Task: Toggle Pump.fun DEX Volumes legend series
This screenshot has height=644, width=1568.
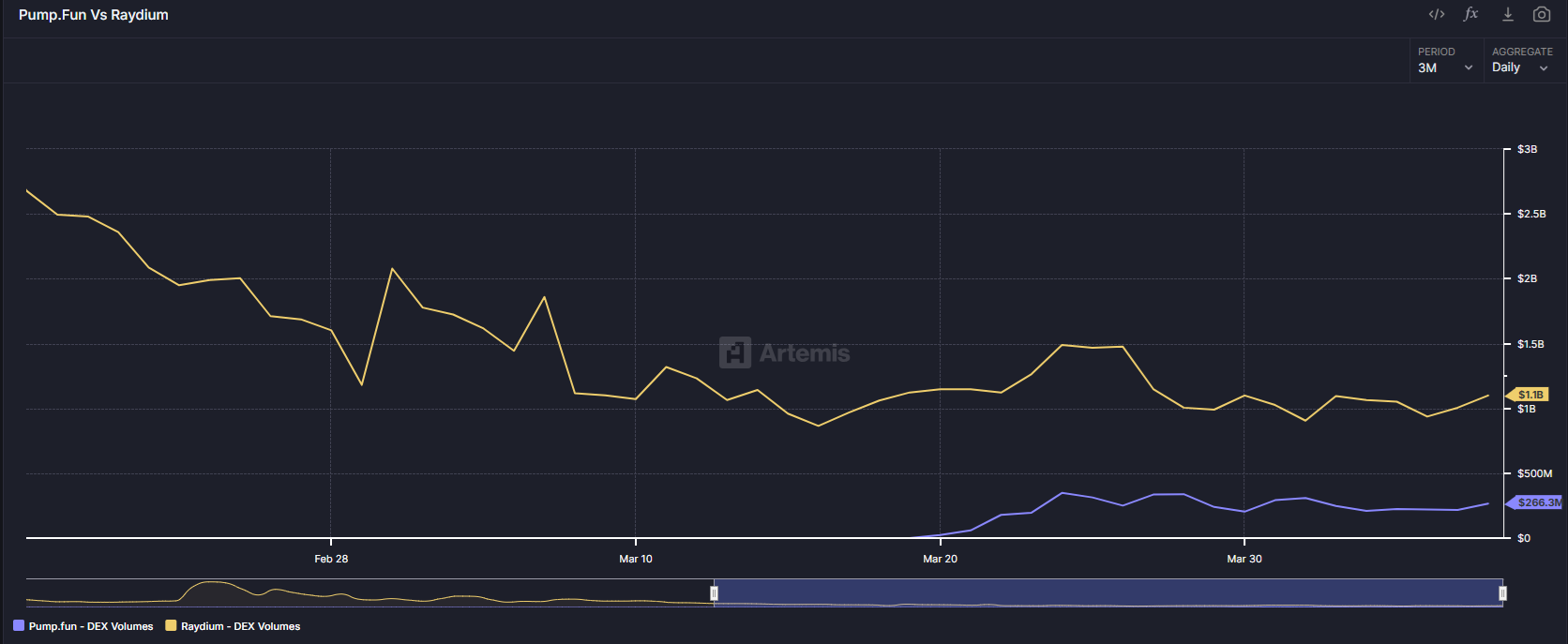Action: [x=83, y=626]
